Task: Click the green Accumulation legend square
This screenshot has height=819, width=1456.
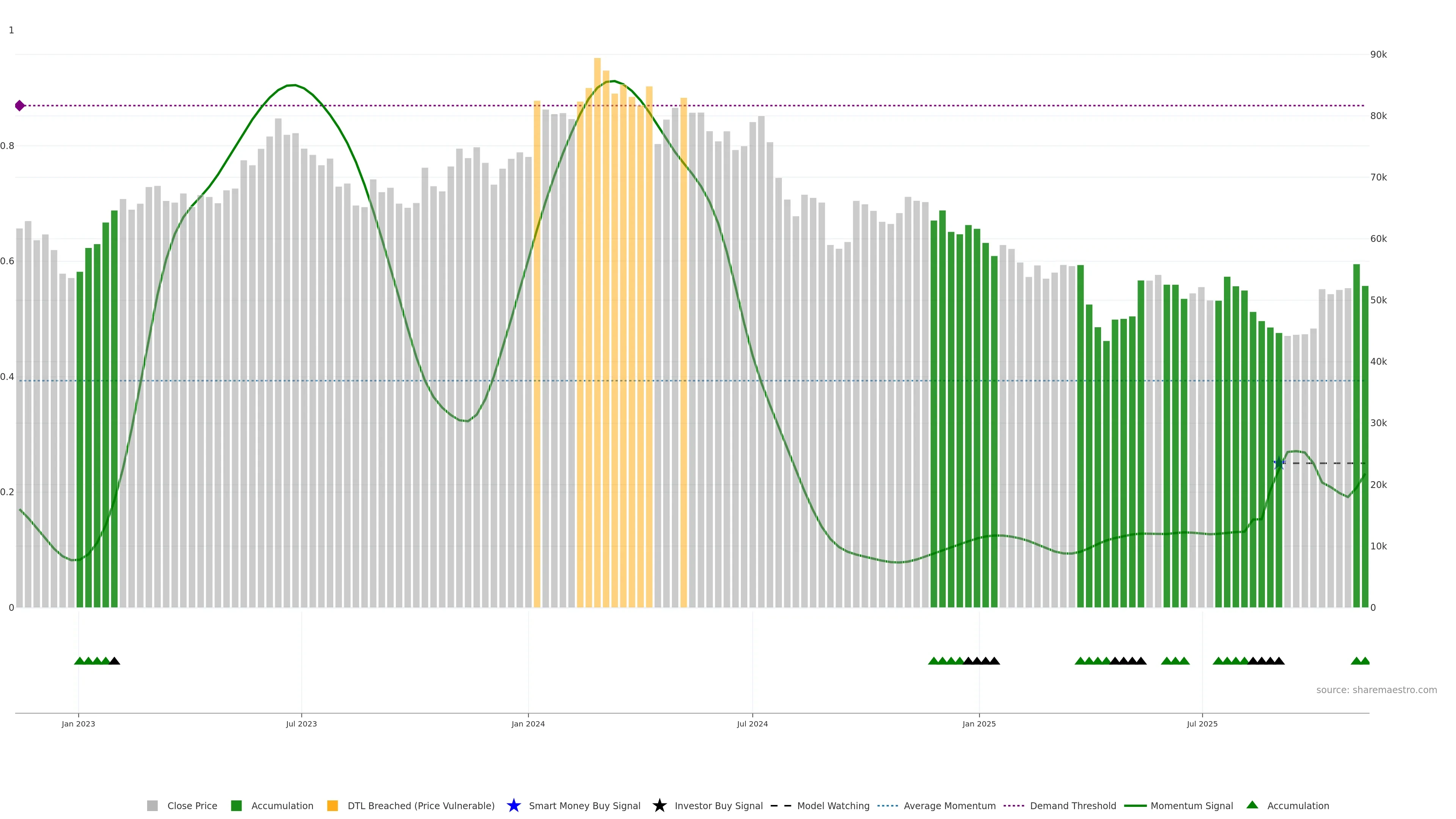Action: coord(236,805)
